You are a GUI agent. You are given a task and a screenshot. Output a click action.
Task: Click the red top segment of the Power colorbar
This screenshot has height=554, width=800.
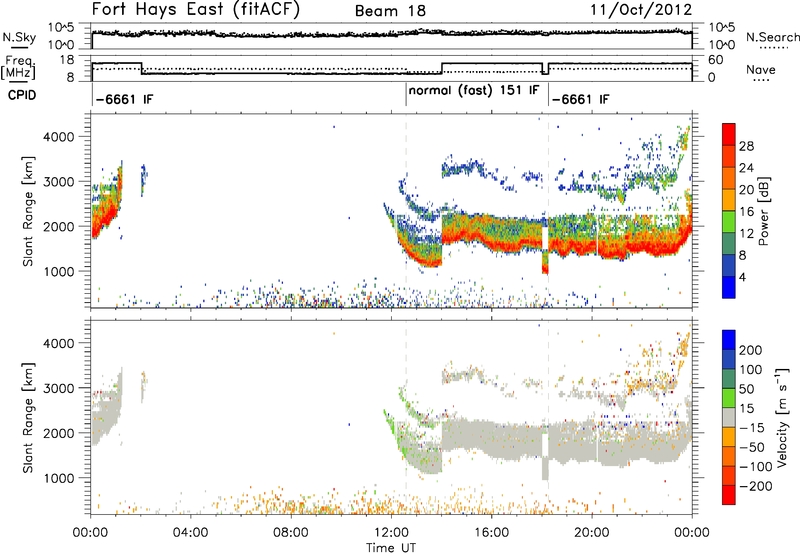click(729, 134)
